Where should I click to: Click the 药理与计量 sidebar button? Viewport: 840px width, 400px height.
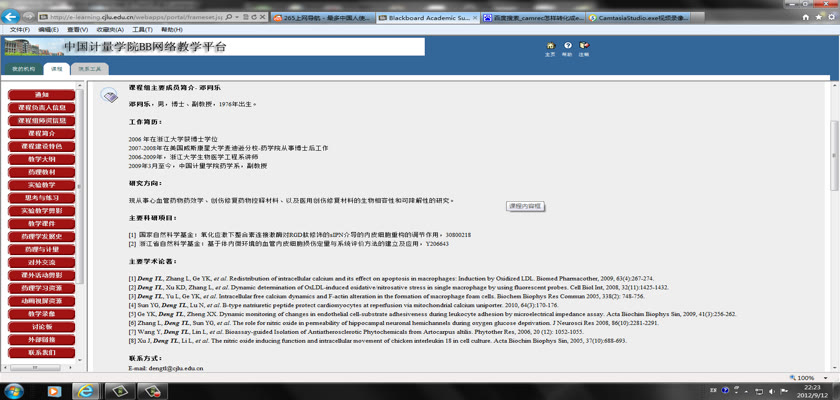click(x=41, y=250)
